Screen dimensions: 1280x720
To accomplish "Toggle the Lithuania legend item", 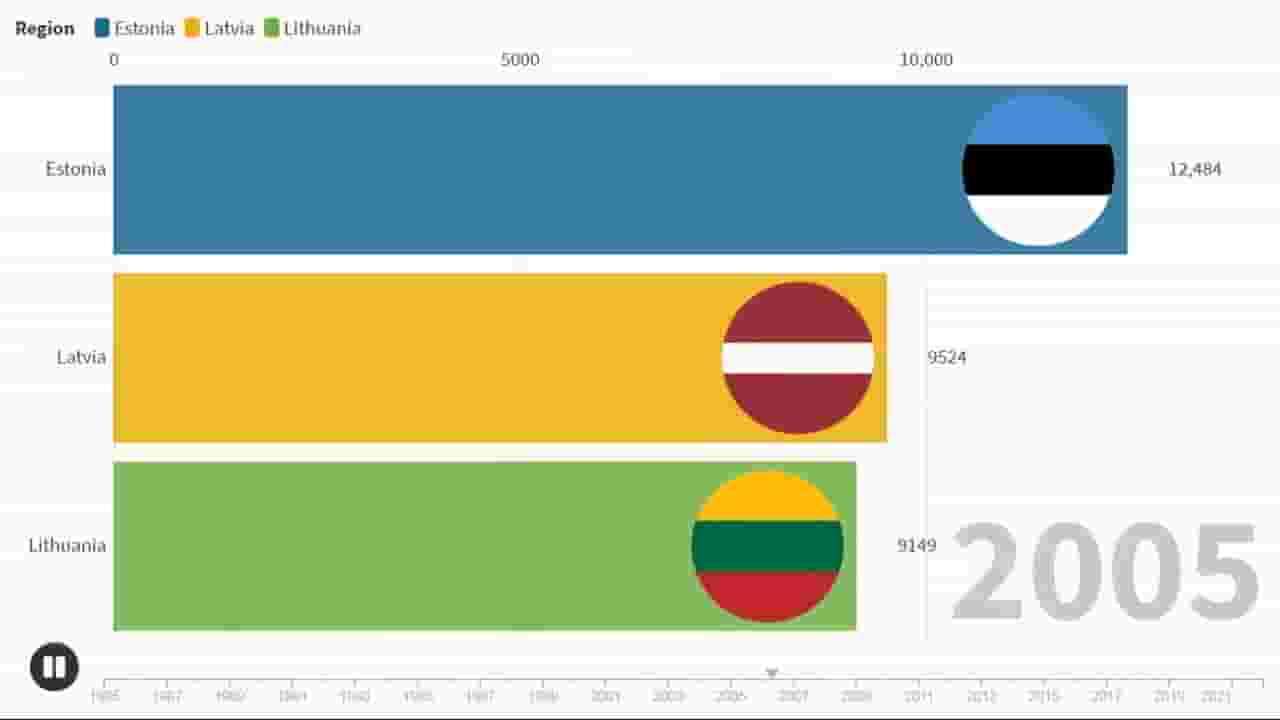I will click(x=312, y=28).
